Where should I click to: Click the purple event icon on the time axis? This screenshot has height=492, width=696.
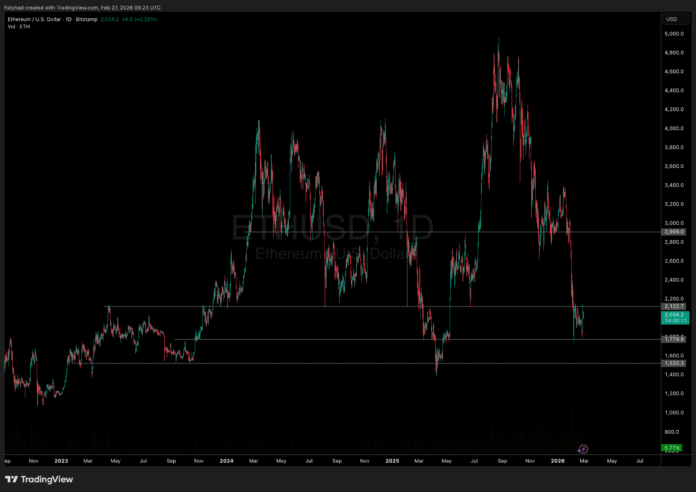tap(583, 449)
